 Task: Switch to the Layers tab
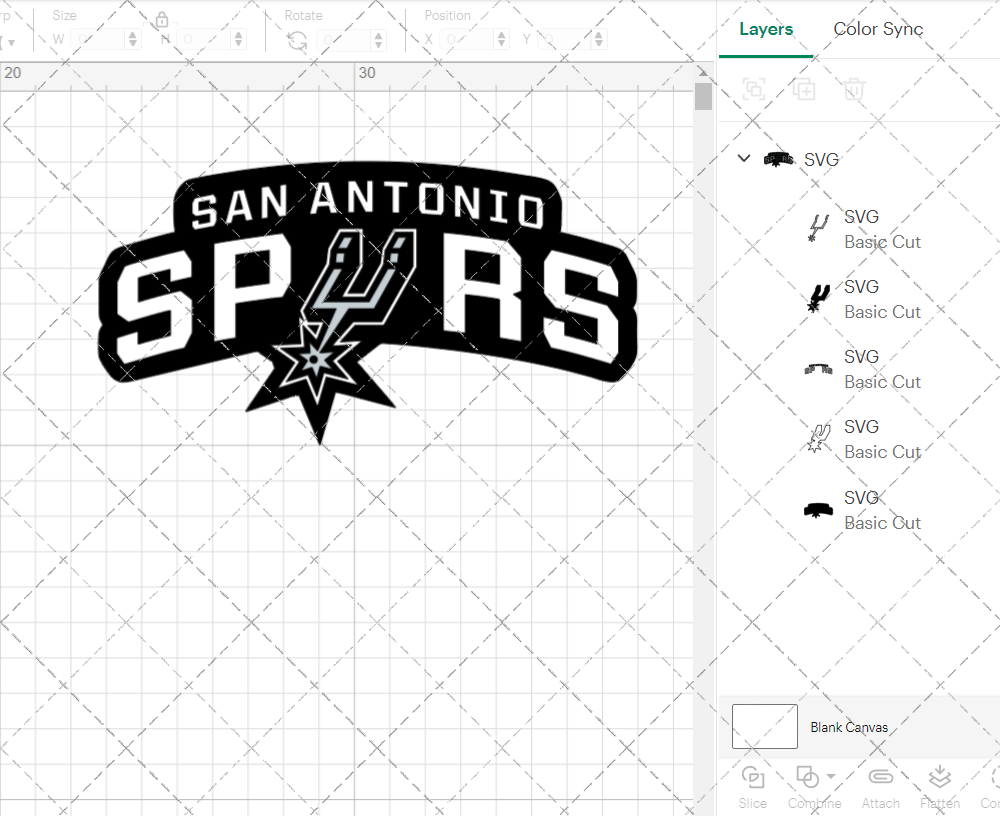[766, 29]
